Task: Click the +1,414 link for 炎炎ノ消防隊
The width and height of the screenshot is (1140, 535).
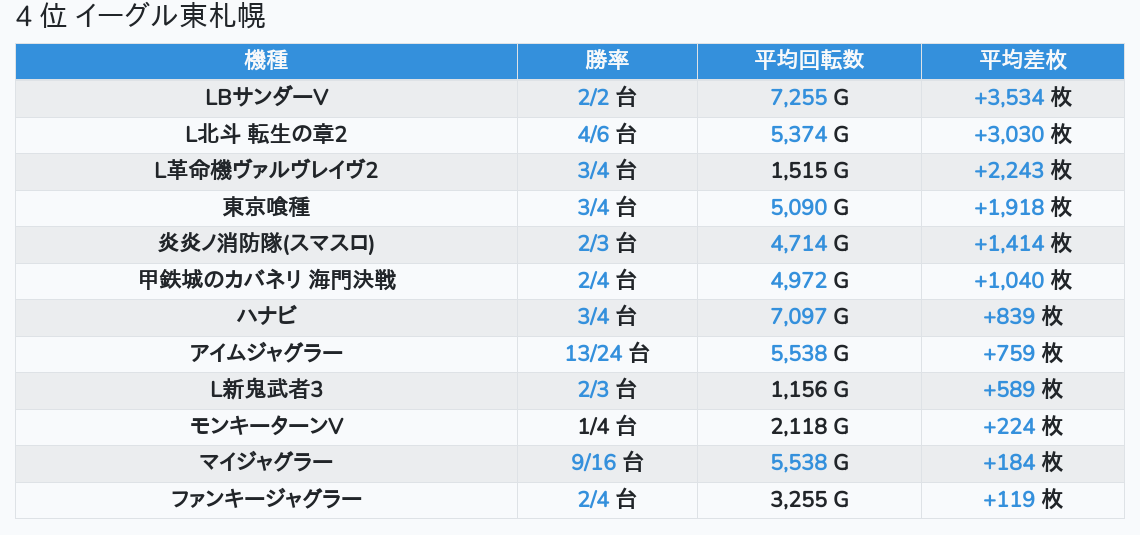Action: click(x=1008, y=244)
